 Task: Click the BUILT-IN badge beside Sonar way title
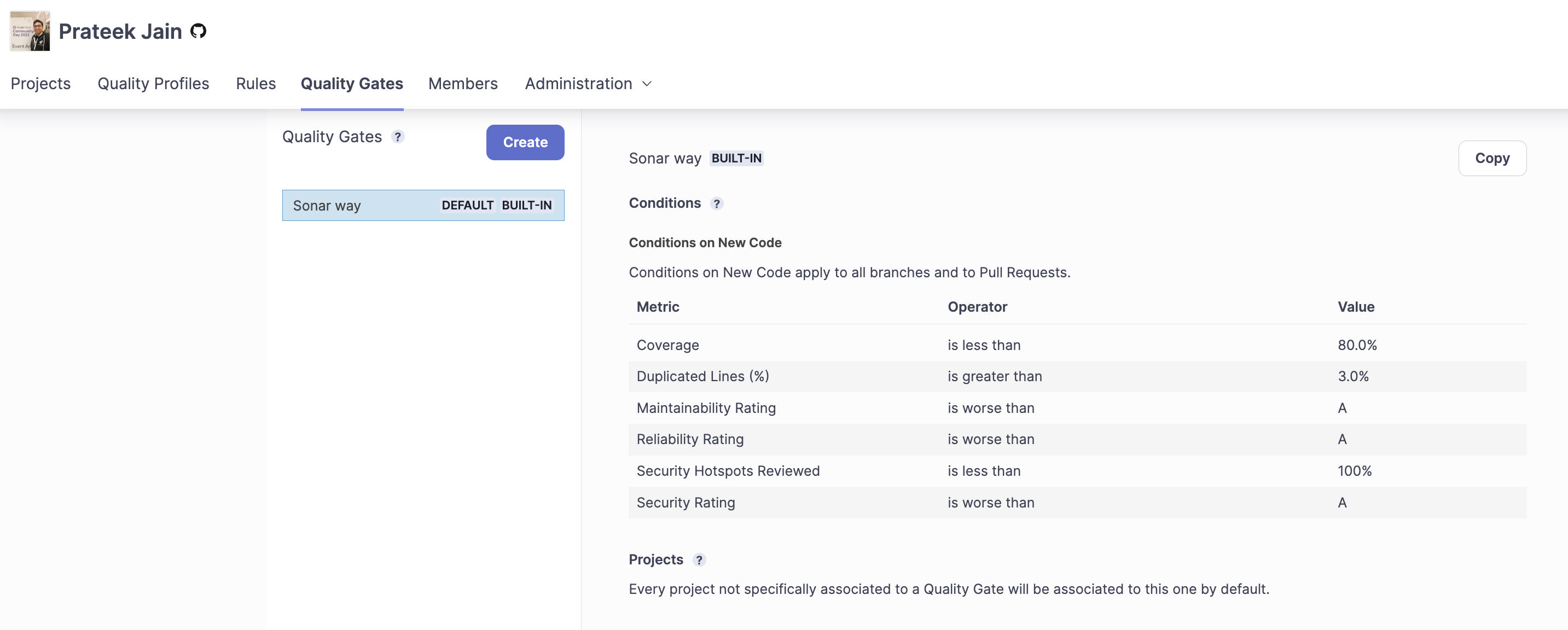click(736, 158)
